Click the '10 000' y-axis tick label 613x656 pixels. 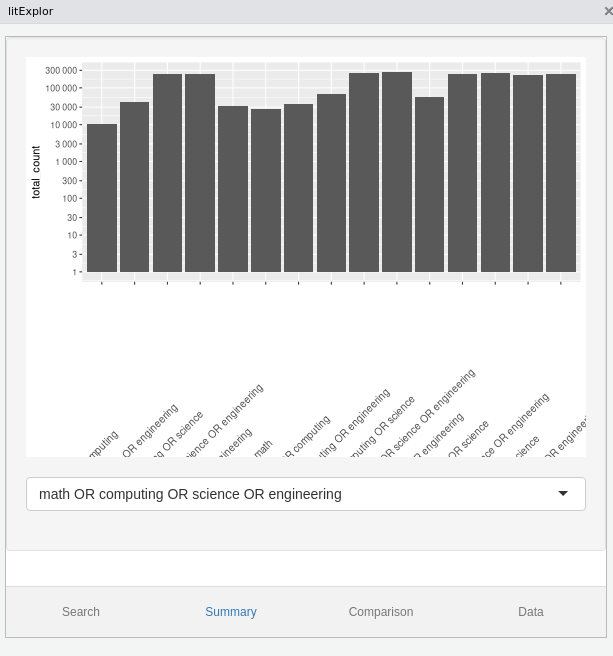(x=61, y=125)
